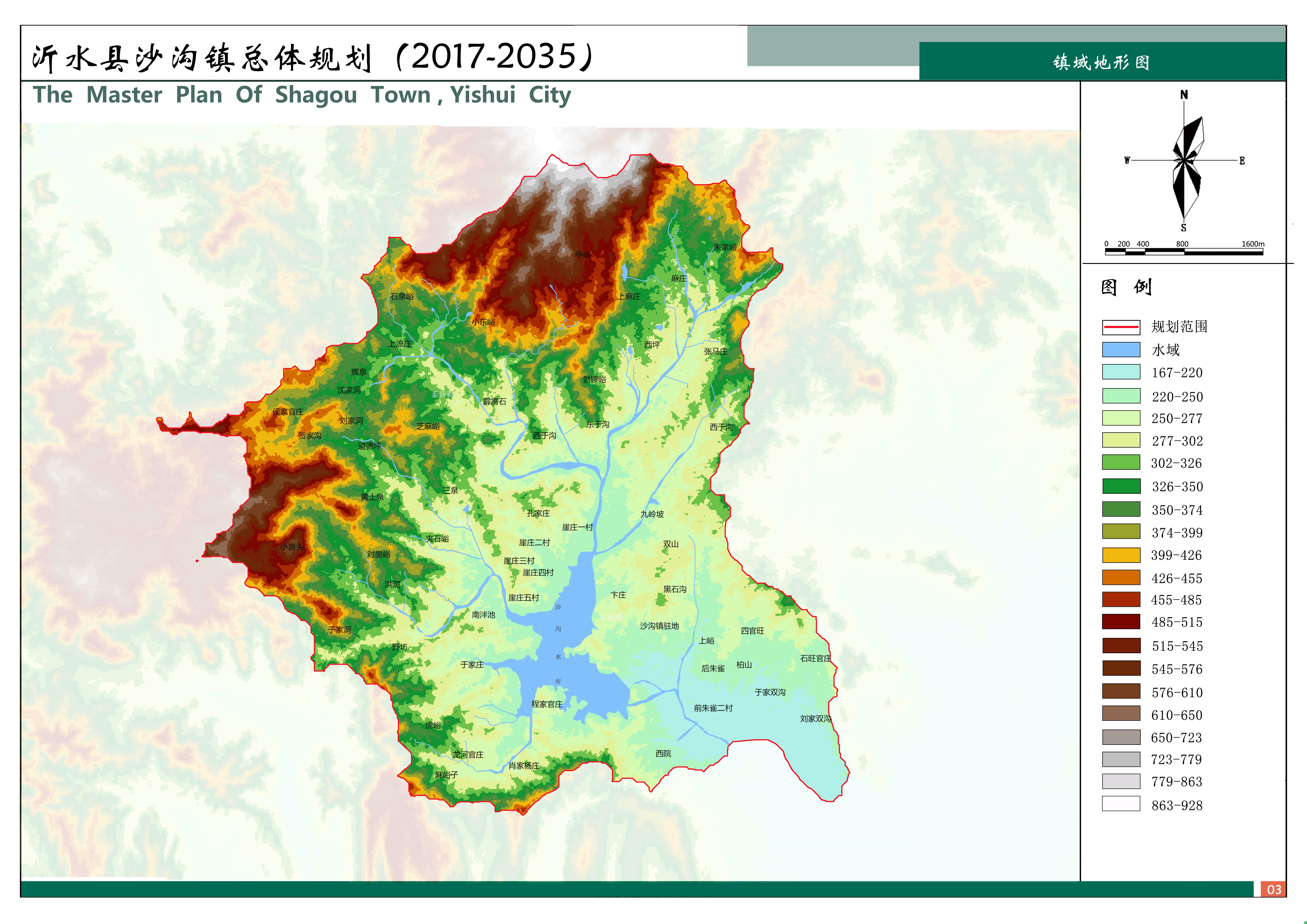This screenshot has width=1307, height=924.
Task: Click the 龙河官庄 village label
Action: (x=468, y=755)
